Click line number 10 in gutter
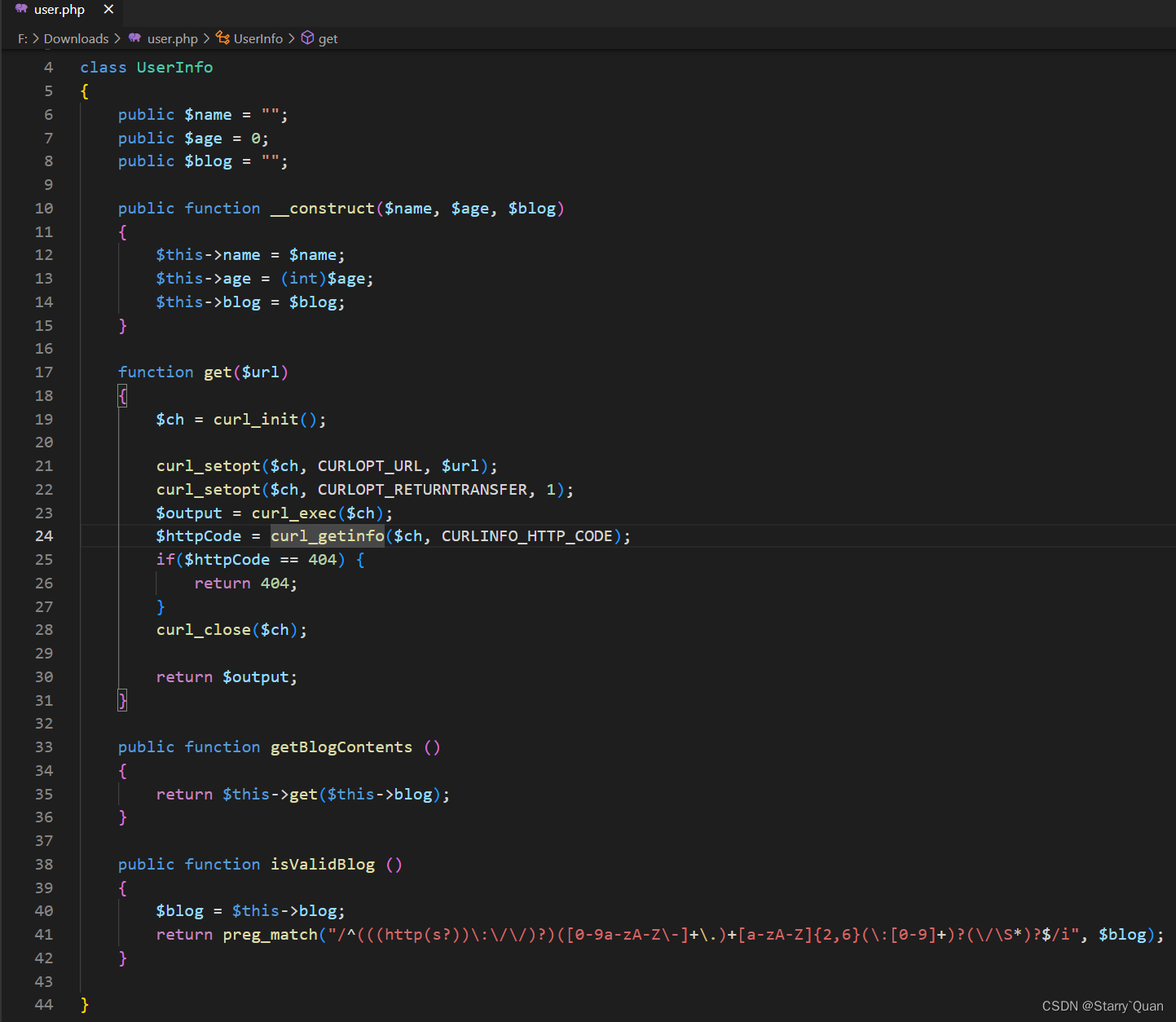This screenshot has width=1176, height=1022. point(44,209)
